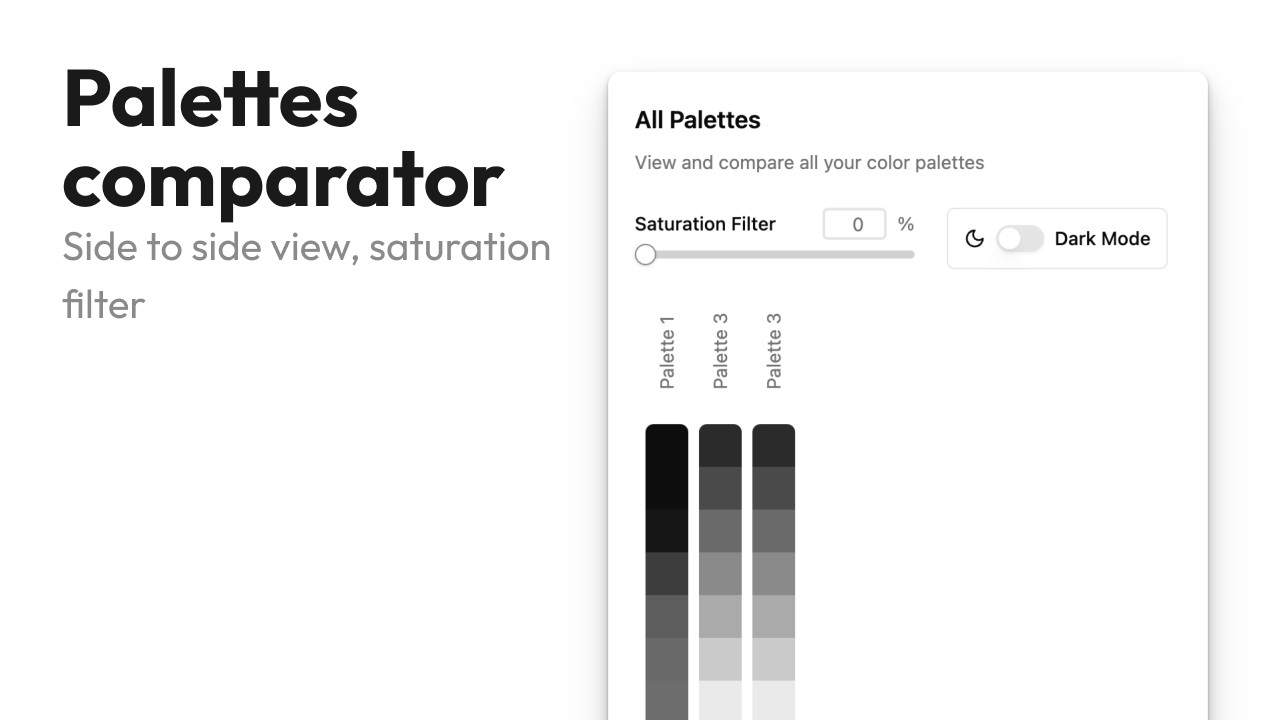The width and height of the screenshot is (1280, 720).
Task: Click the percent sign next to the input
Action: point(906,224)
